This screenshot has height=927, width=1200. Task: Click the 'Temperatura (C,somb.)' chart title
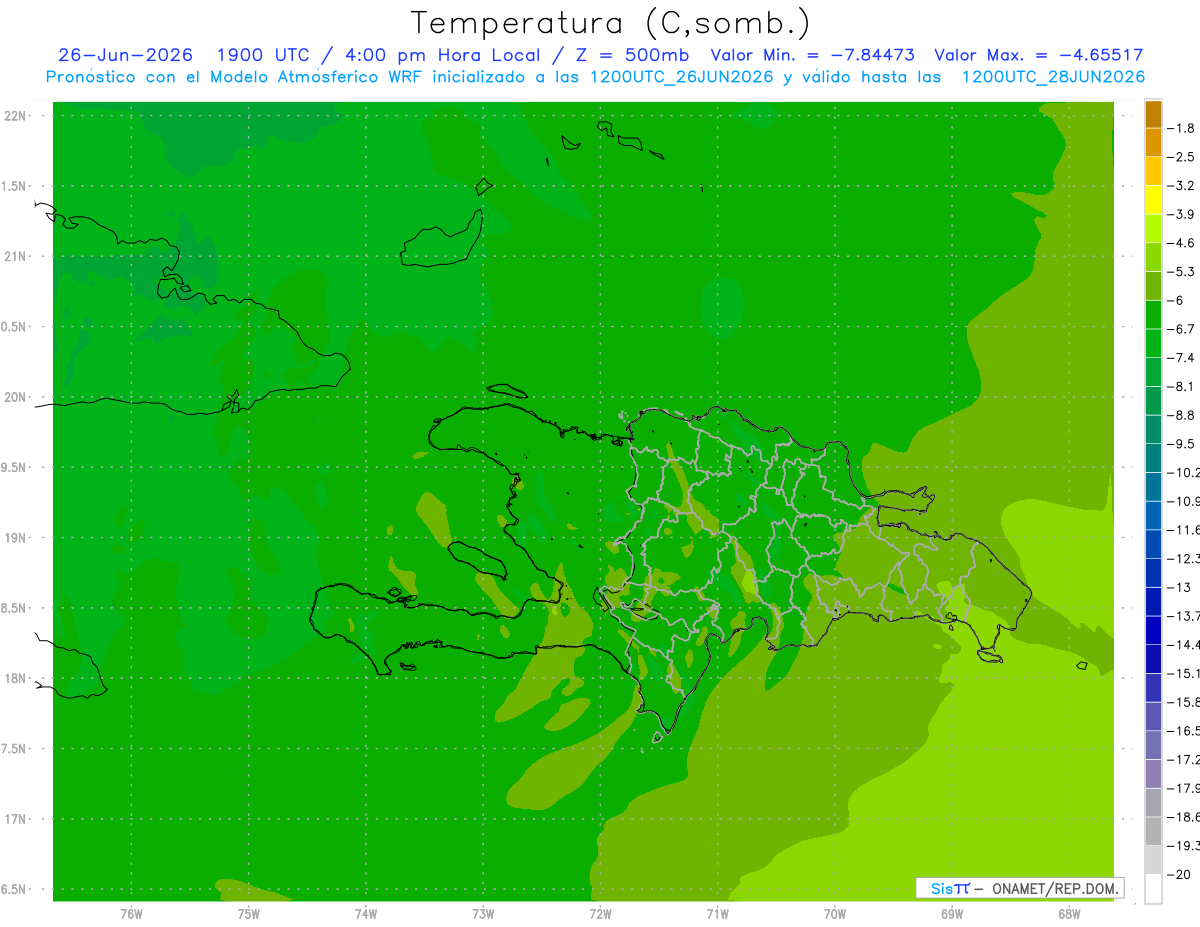point(611,23)
